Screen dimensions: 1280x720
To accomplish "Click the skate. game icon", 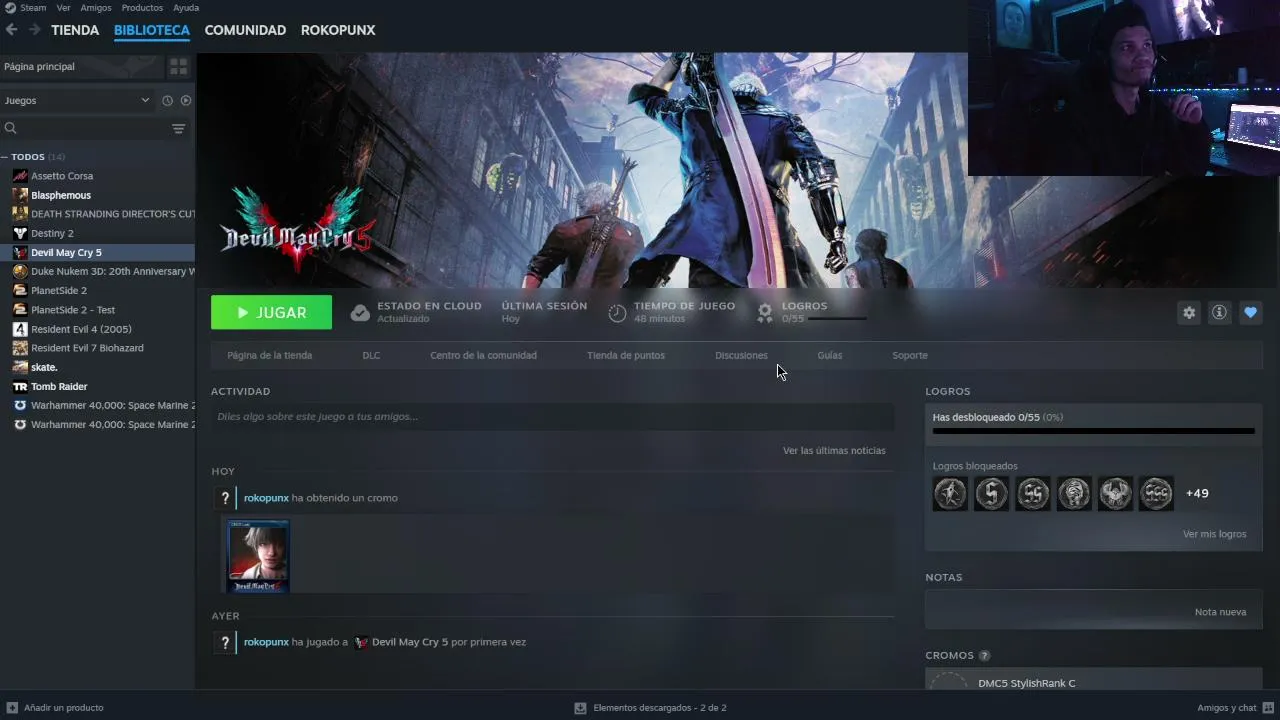I will (x=20, y=367).
